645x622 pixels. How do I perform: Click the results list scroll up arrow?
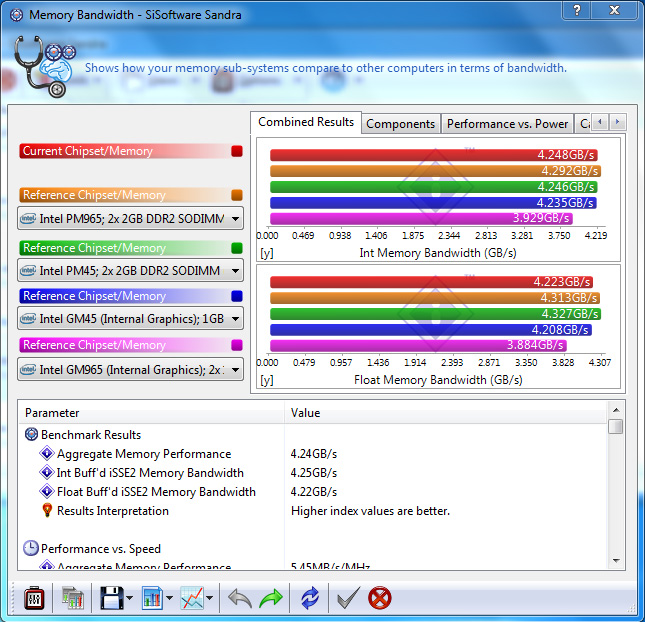(616, 410)
